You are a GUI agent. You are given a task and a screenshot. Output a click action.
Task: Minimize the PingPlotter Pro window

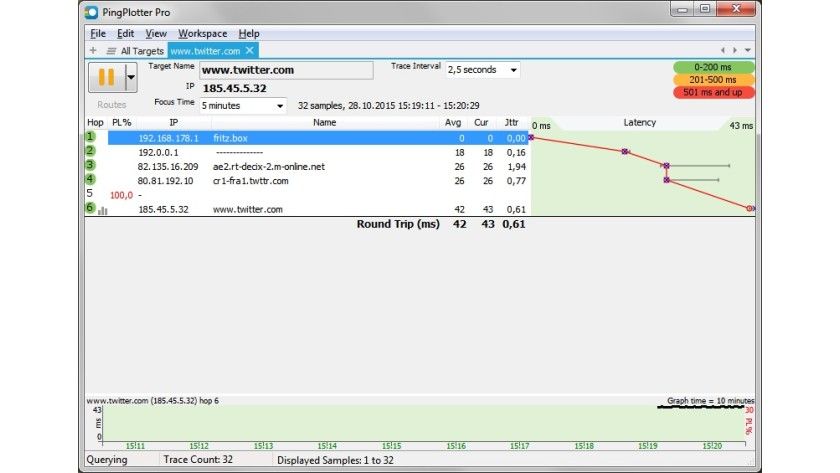pos(682,9)
